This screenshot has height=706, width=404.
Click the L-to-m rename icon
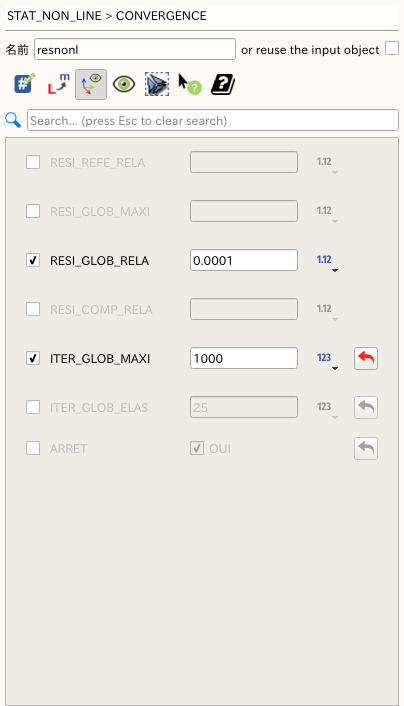(x=59, y=84)
